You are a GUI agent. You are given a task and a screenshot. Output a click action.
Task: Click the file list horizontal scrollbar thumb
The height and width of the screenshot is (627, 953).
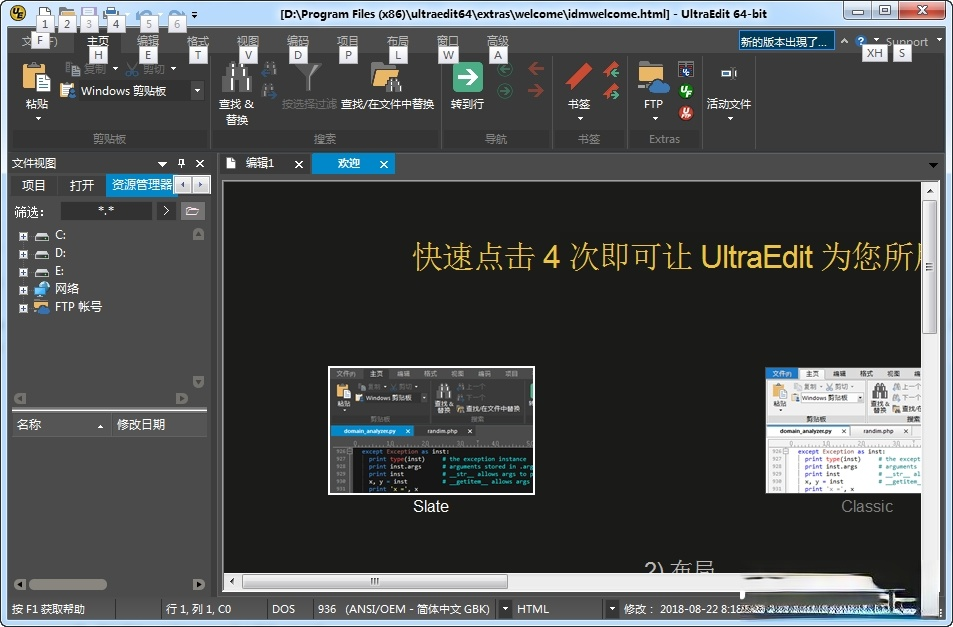pyautogui.click(x=68, y=584)
